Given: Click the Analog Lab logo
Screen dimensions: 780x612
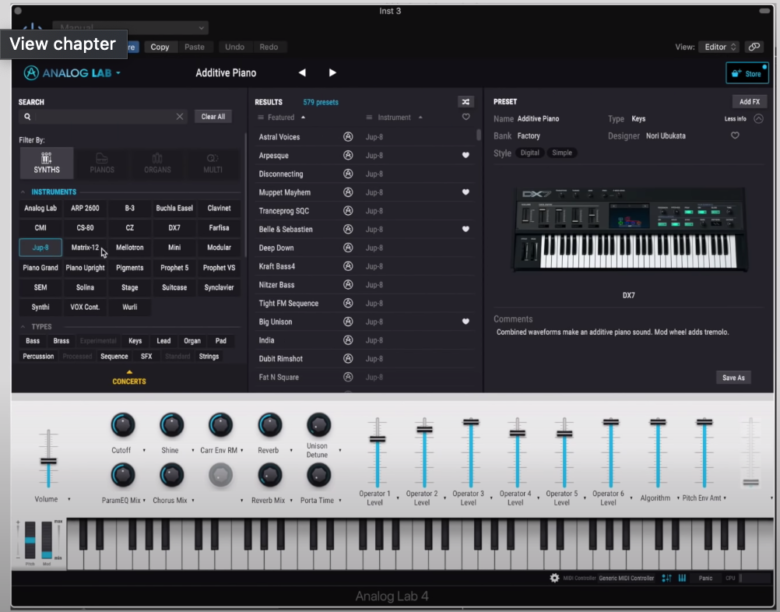Looking at the screenshot, I should (x=68, y=73).
